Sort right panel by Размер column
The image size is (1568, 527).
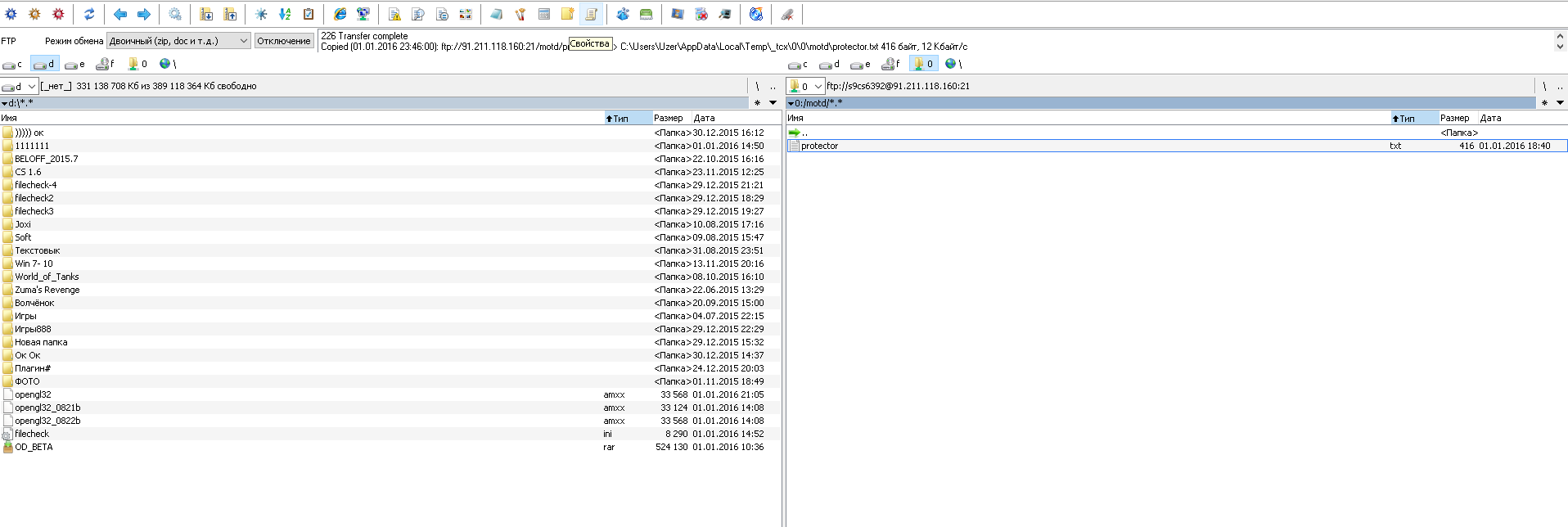[1458, 118]
